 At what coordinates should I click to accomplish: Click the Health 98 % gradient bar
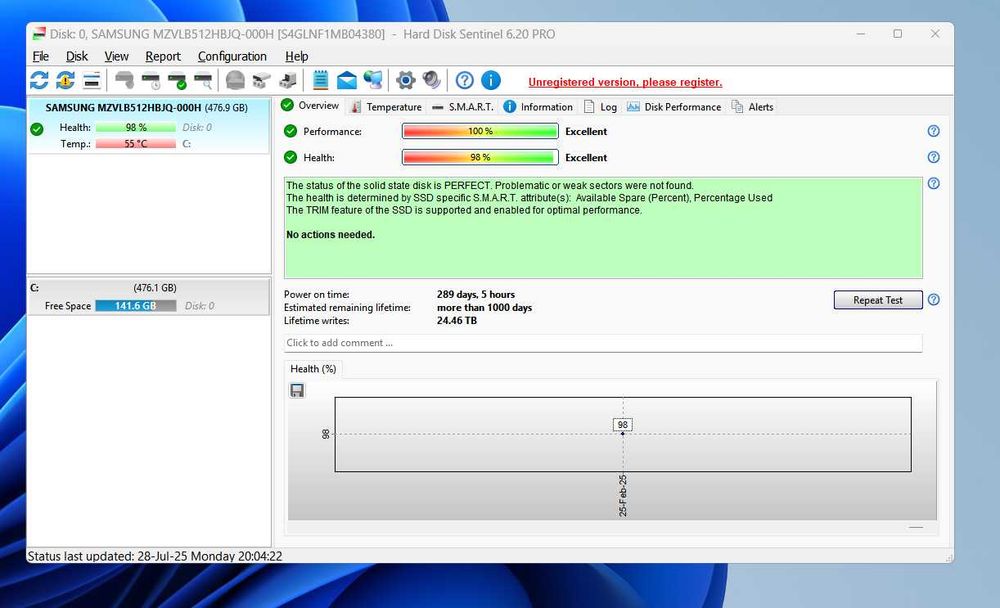click(480, 157)
